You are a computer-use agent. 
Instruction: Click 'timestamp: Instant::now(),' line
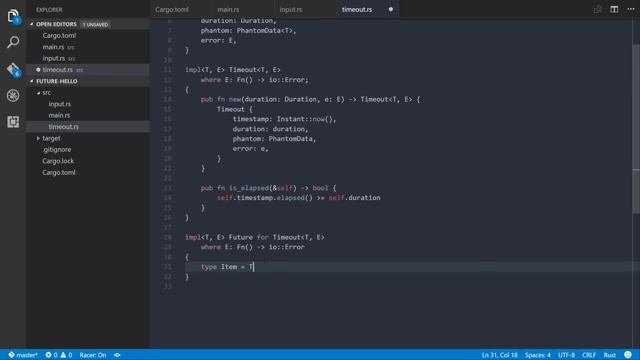(x=284, y=119)
